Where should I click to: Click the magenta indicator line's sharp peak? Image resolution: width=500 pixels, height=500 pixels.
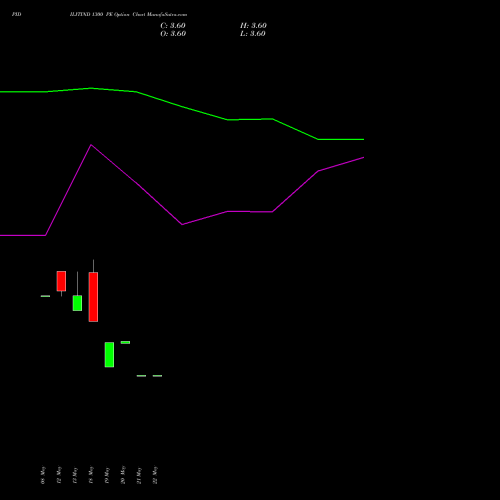(x=91, y=145)
